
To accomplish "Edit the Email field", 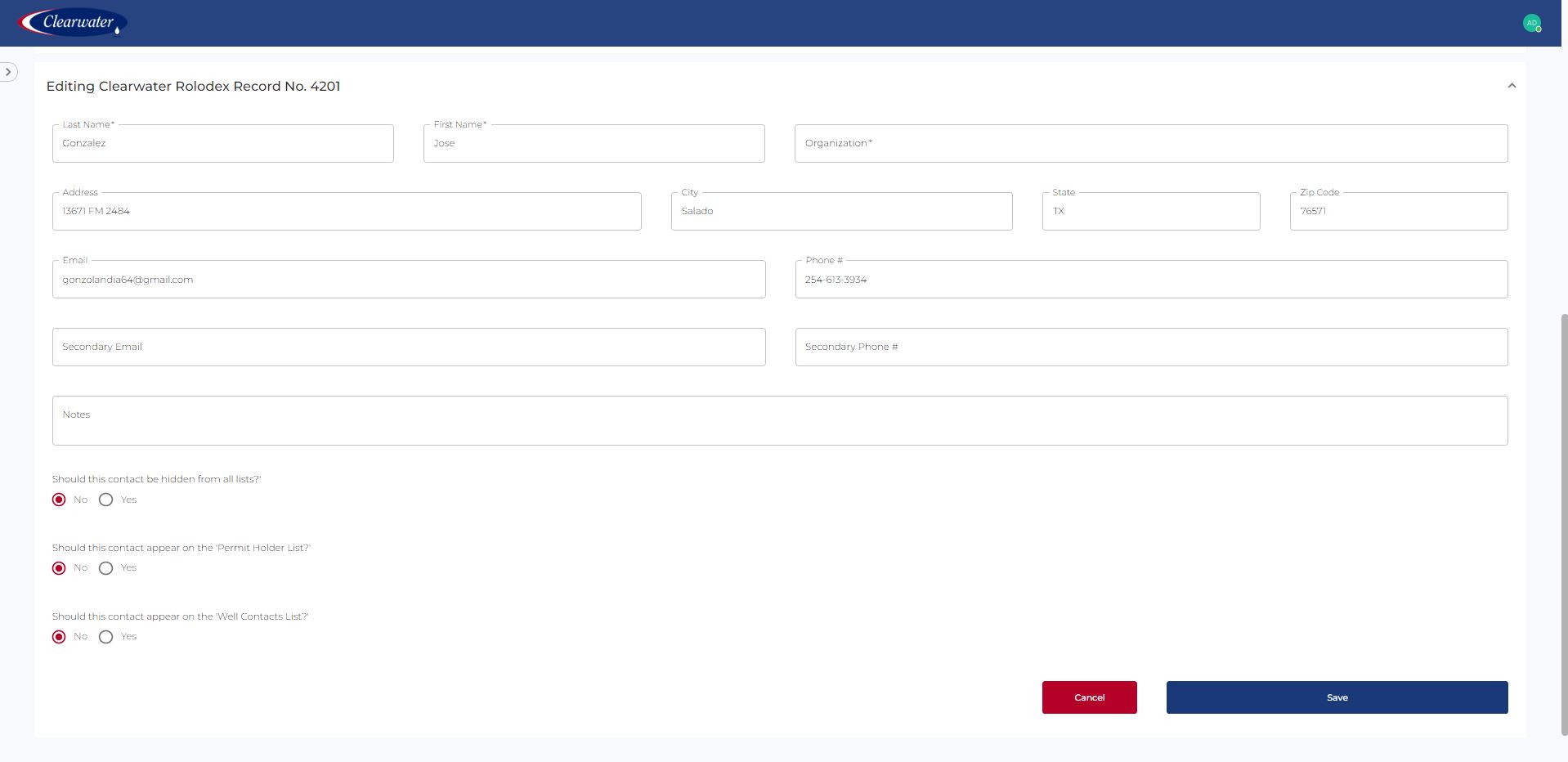I will tap(409, 280).
